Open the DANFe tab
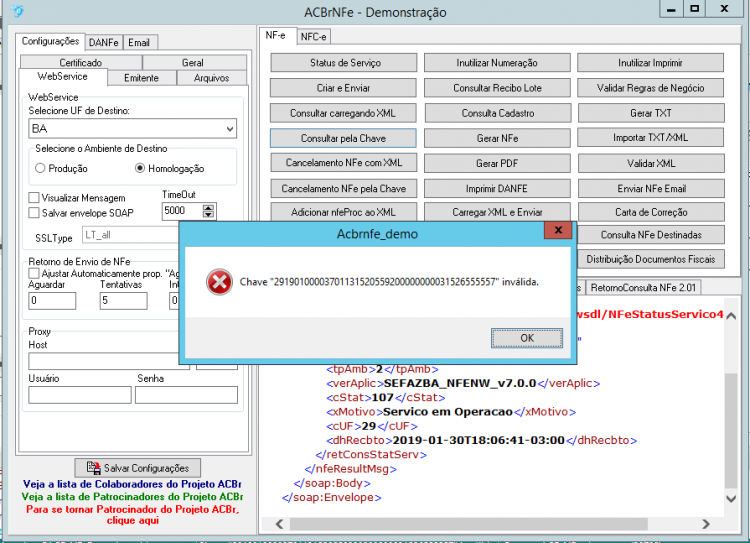Viewport: 750px width, 543px height. tap(104, 43)
